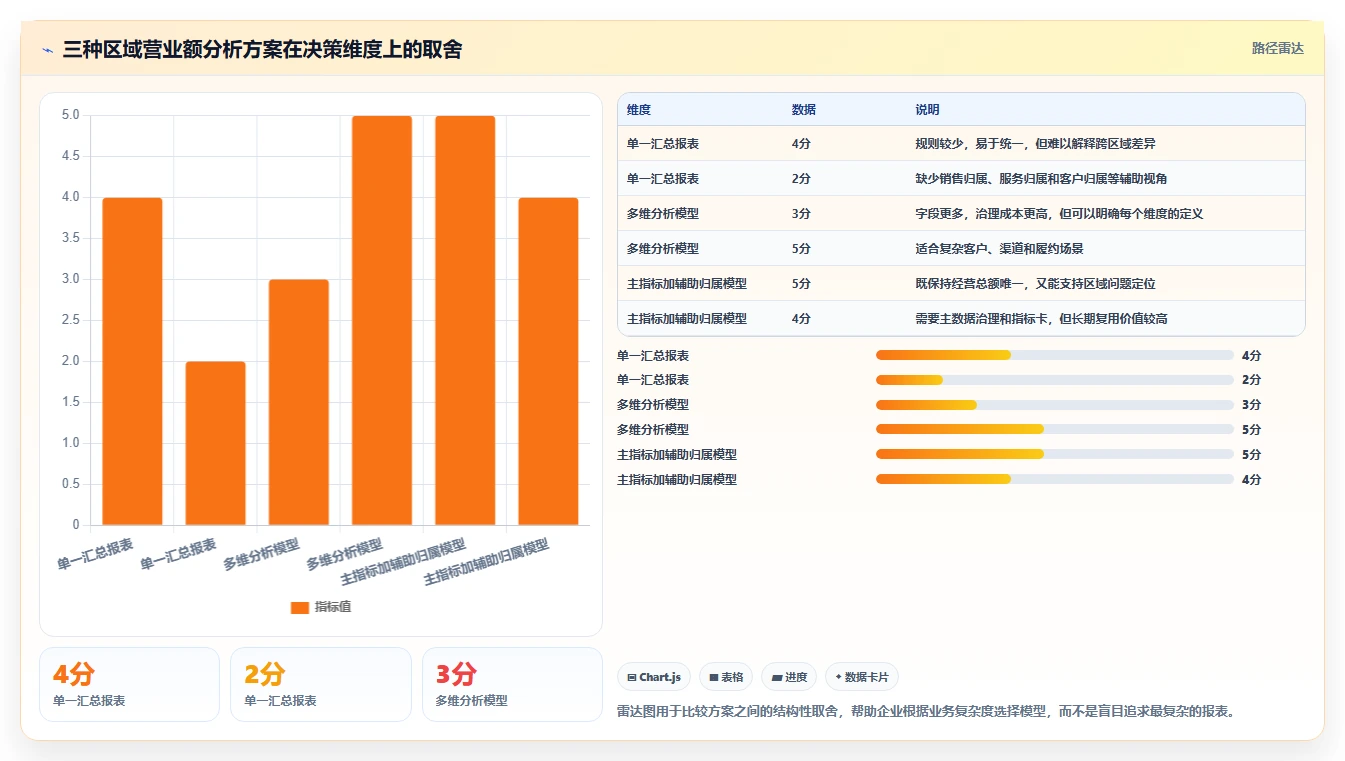Image resolution: width=1345 pixels, height=761 pixels.
Task: Click the 维度 column header
Action: click(x=638, y=110)
